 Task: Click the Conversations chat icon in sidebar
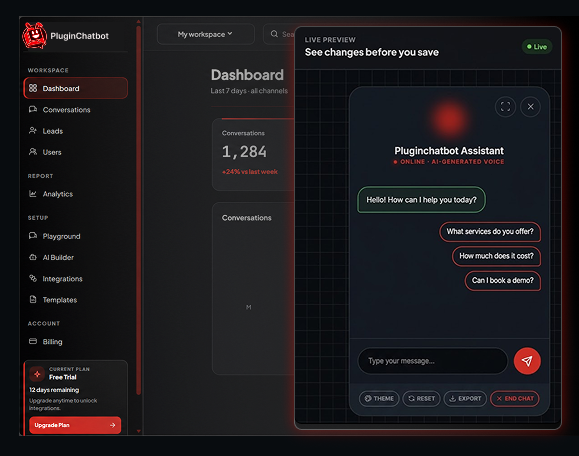[x=33, y=109]
